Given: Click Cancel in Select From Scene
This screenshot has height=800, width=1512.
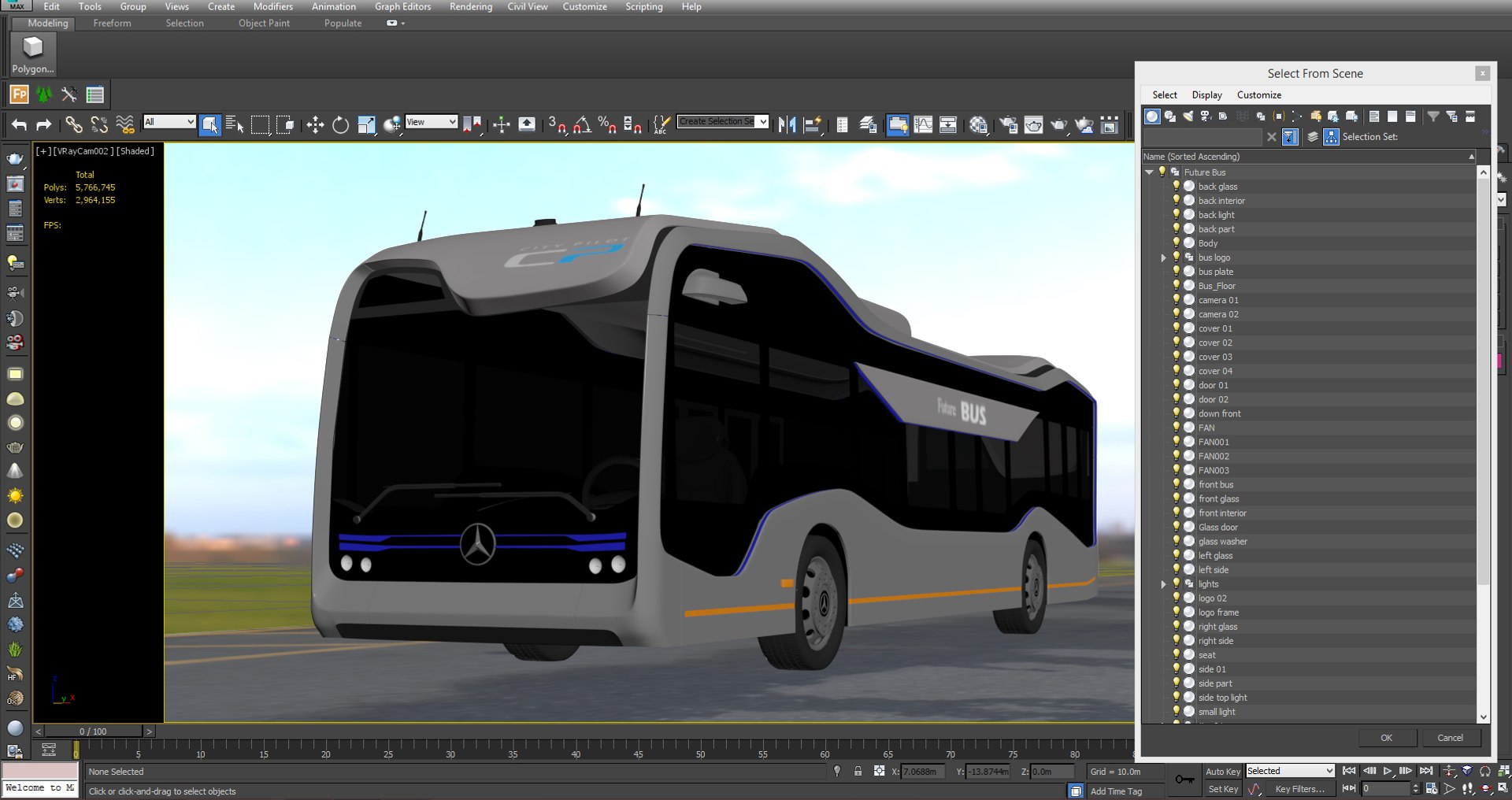Looking at the screenshot, I should (x=1450, y=738).
